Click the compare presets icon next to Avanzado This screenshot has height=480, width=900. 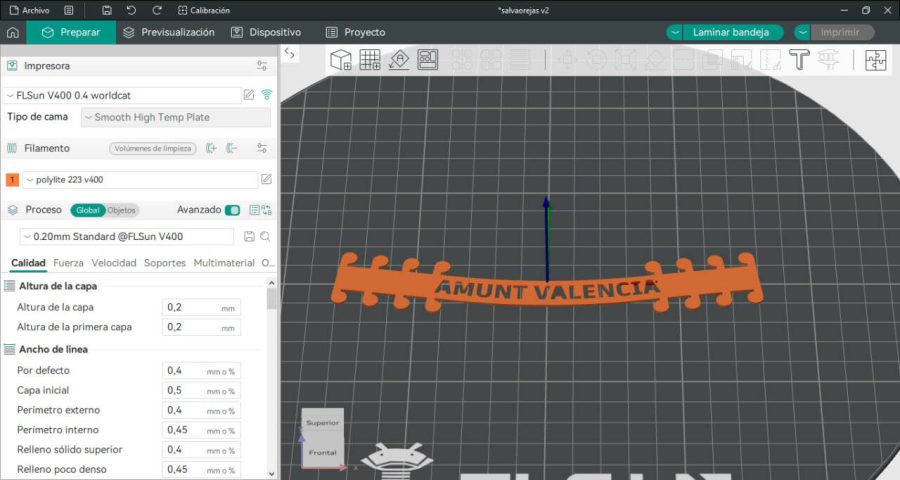pos(267,210)
